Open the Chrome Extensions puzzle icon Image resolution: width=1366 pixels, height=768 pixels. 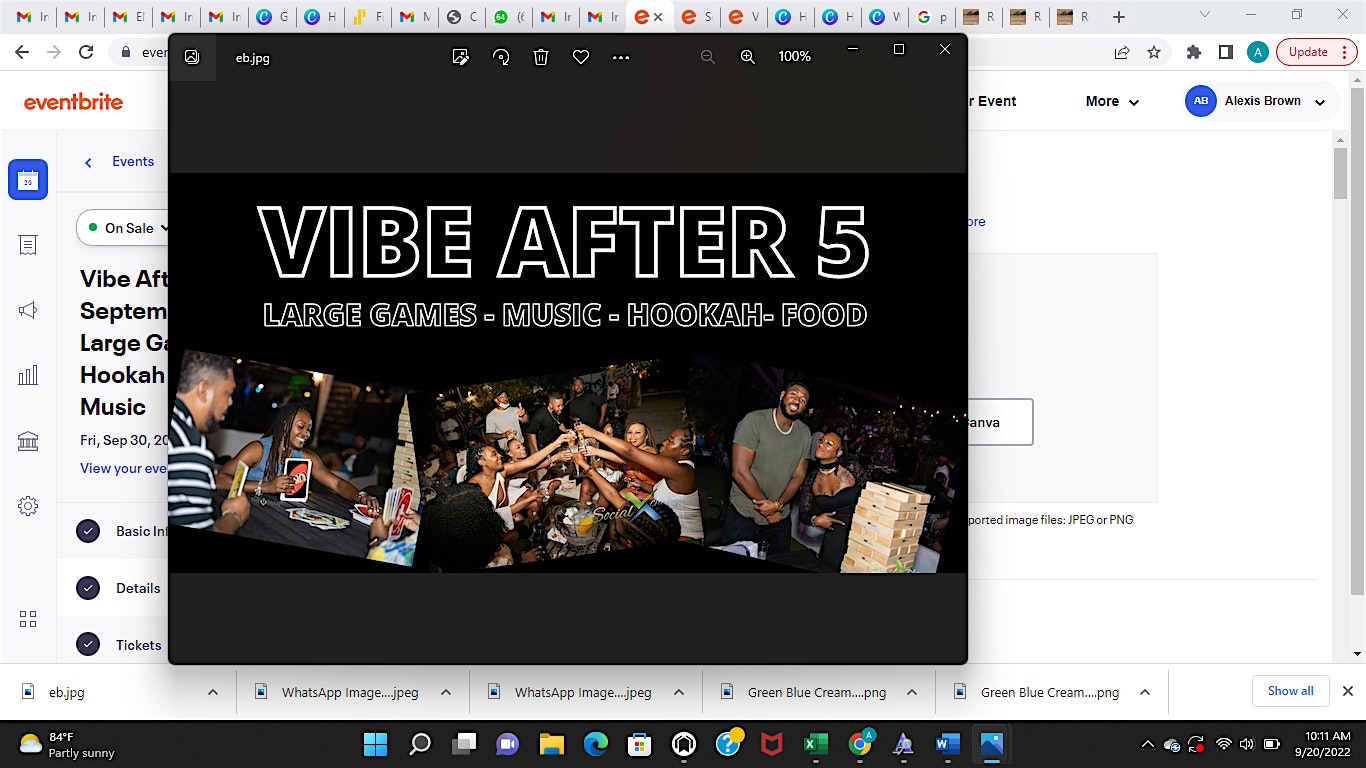[1193, 52]
